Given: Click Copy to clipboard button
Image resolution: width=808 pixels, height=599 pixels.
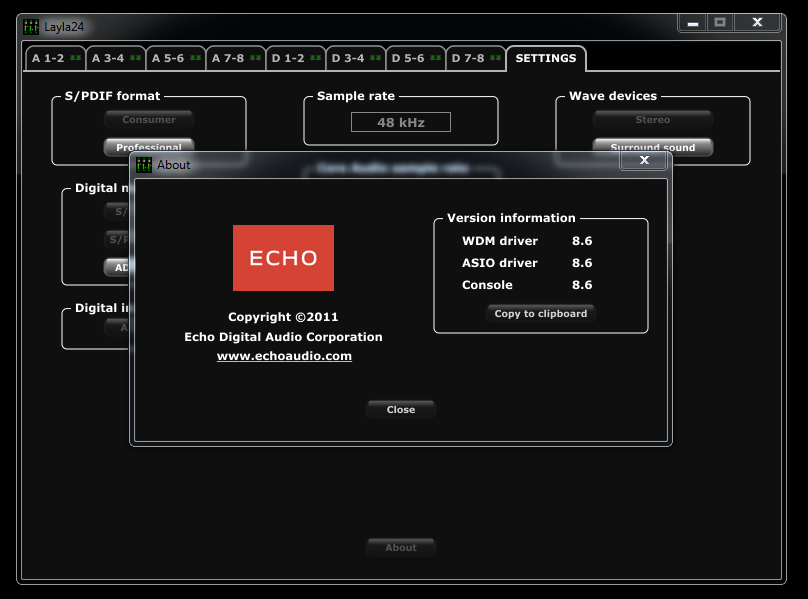Looking at the screenshot, I should tap(541, 313).
